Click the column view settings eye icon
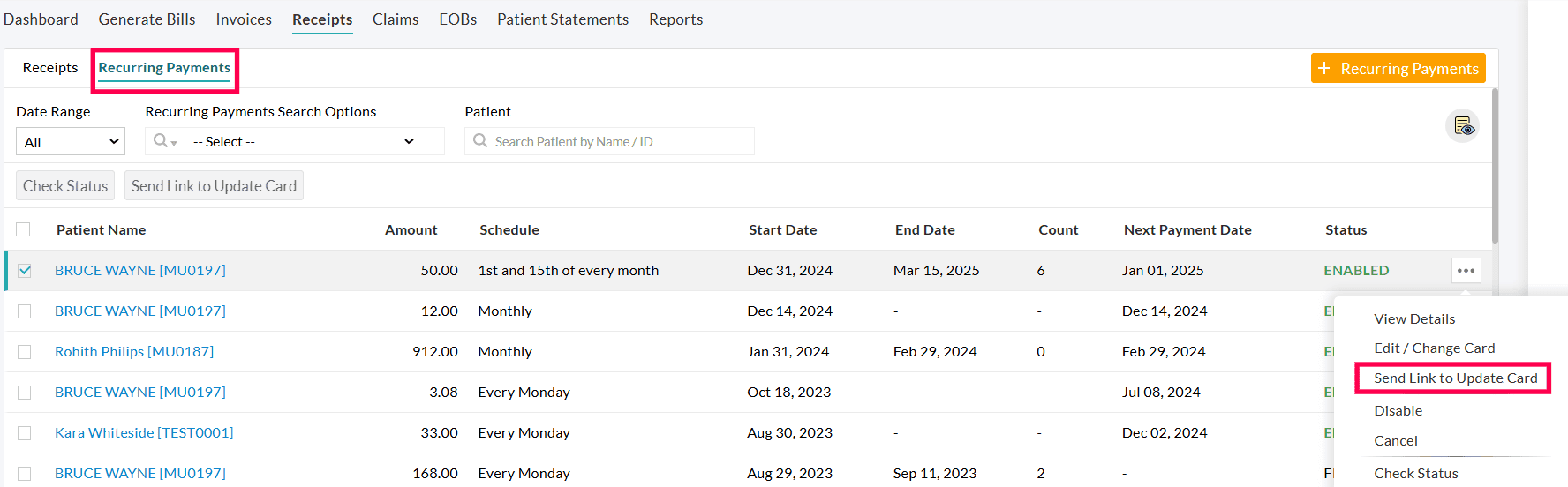The height and width of the screenshot is (487, 1568). tap(1463, 127)
